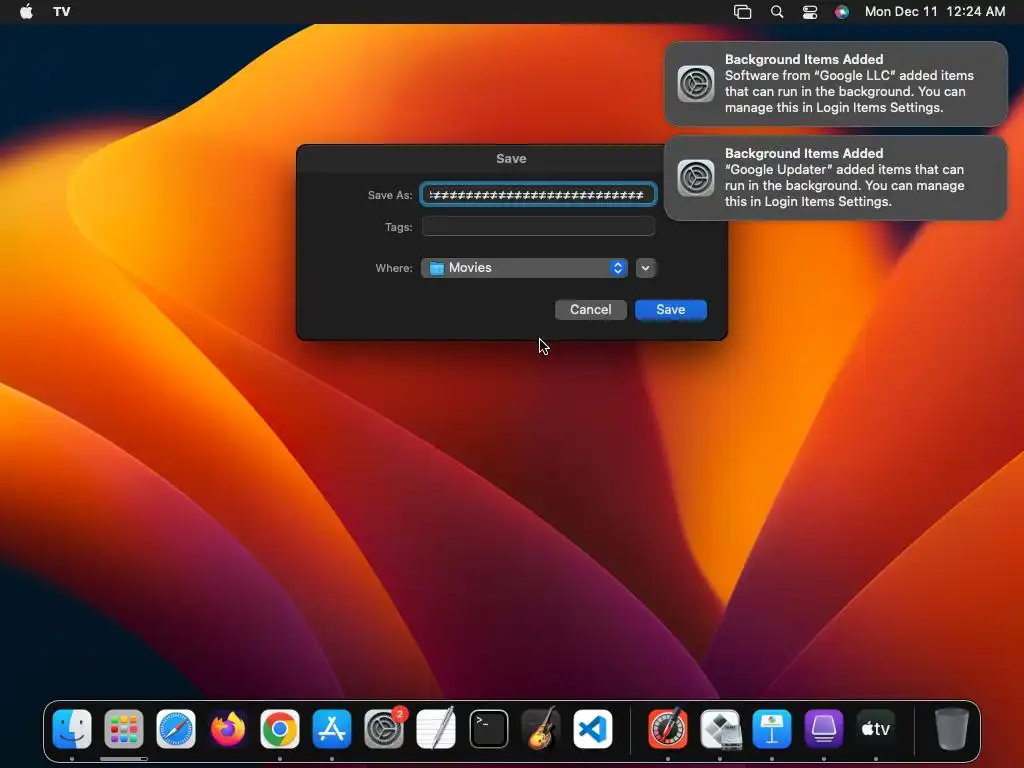
Task: Click gear icon on Google Updater notification
Action: 696,178
